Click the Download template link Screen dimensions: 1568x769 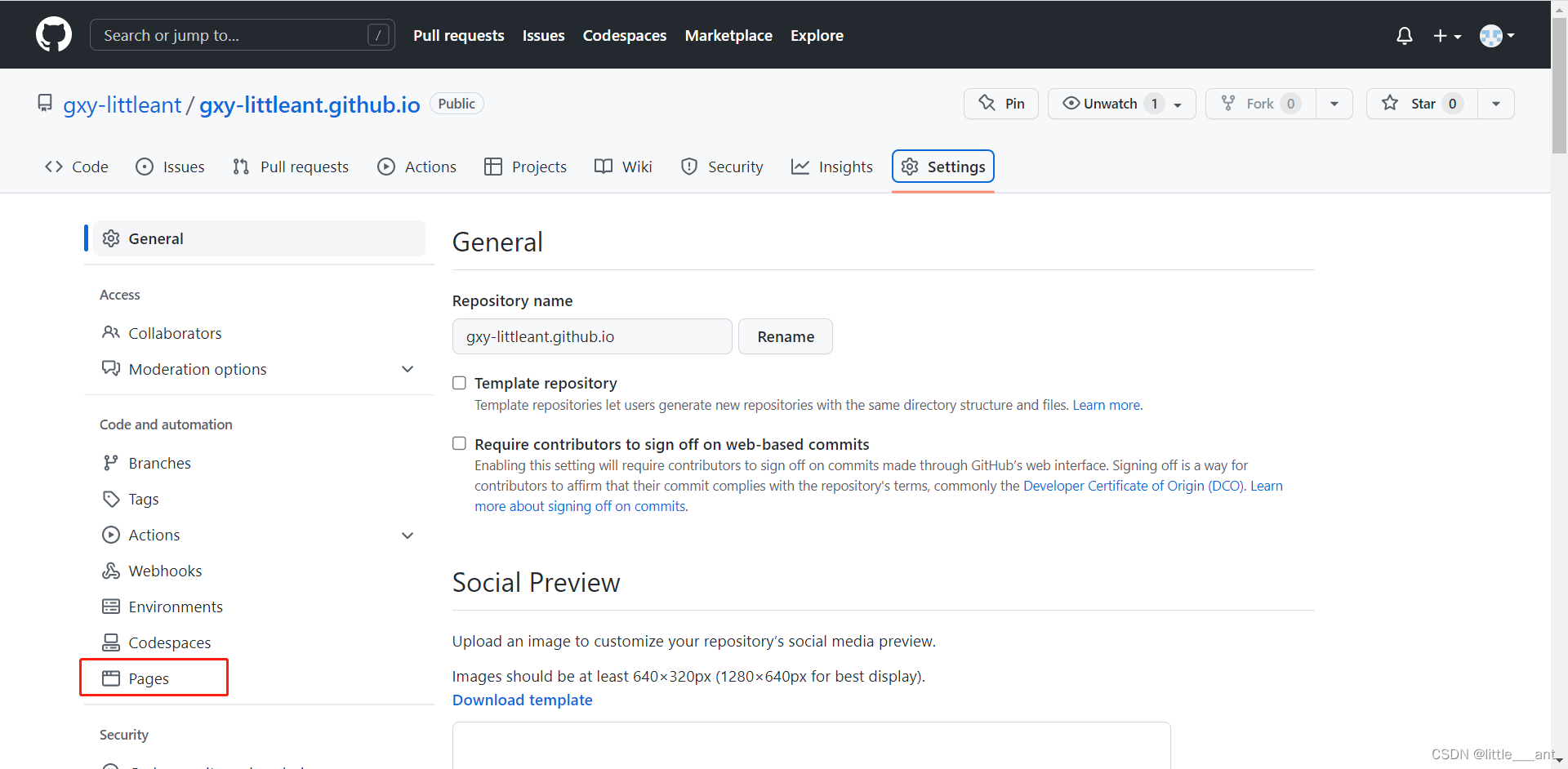[523, 700]
